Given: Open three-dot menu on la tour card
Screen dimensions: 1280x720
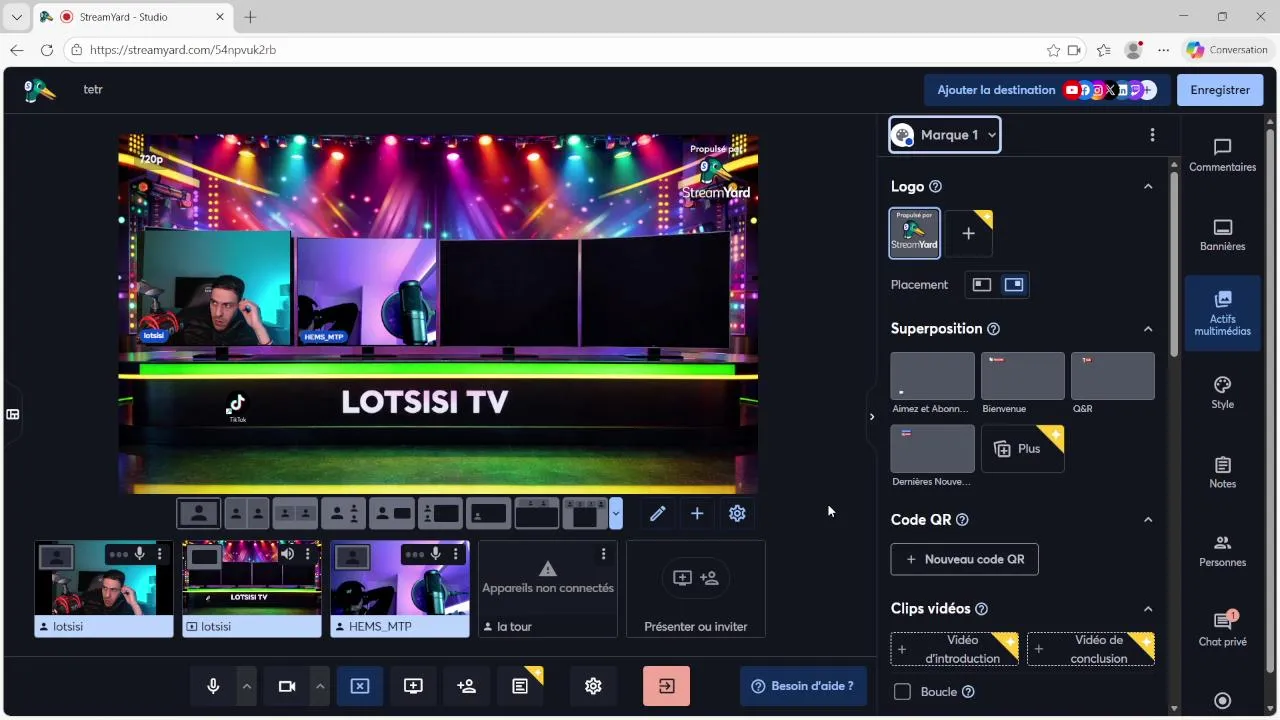Looking at the screenshot, I should (603, 554).
